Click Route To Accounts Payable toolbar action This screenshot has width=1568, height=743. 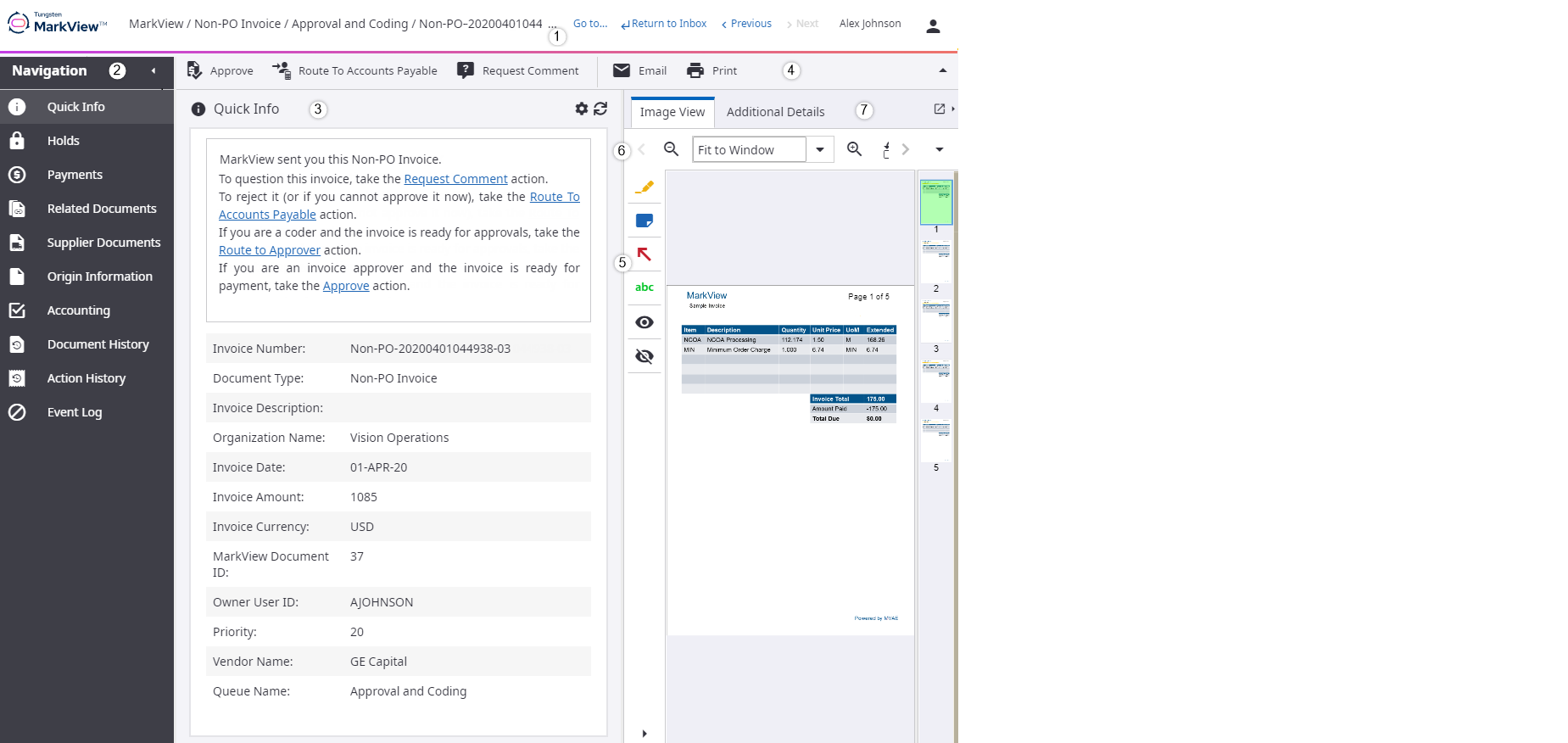(x=355, y=70)
